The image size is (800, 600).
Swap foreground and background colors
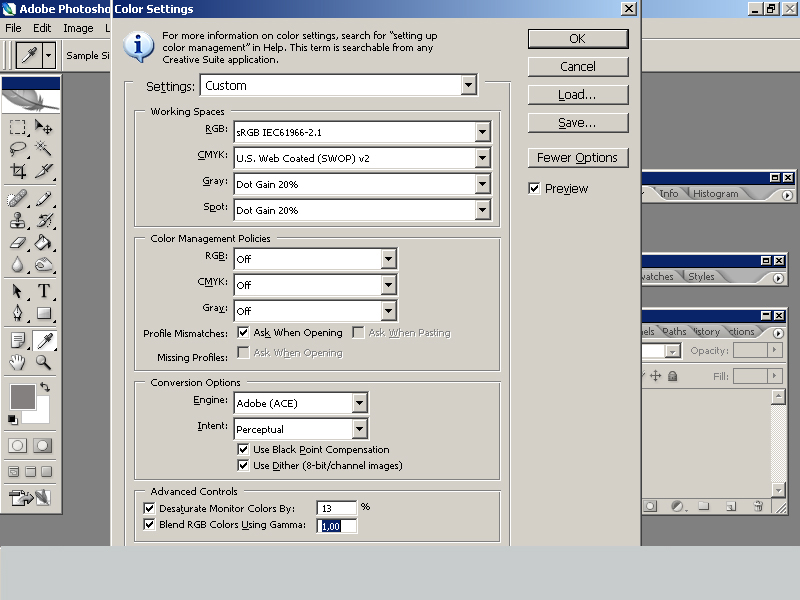(x=45, y=387)
